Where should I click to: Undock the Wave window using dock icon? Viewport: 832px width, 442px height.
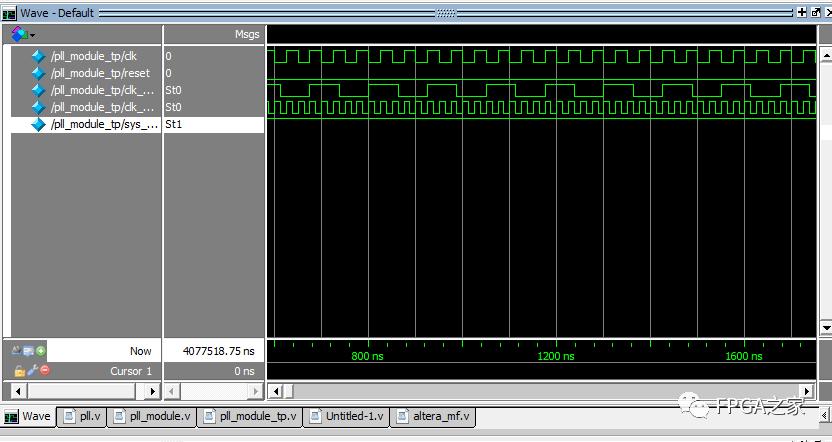pos(814,12)
